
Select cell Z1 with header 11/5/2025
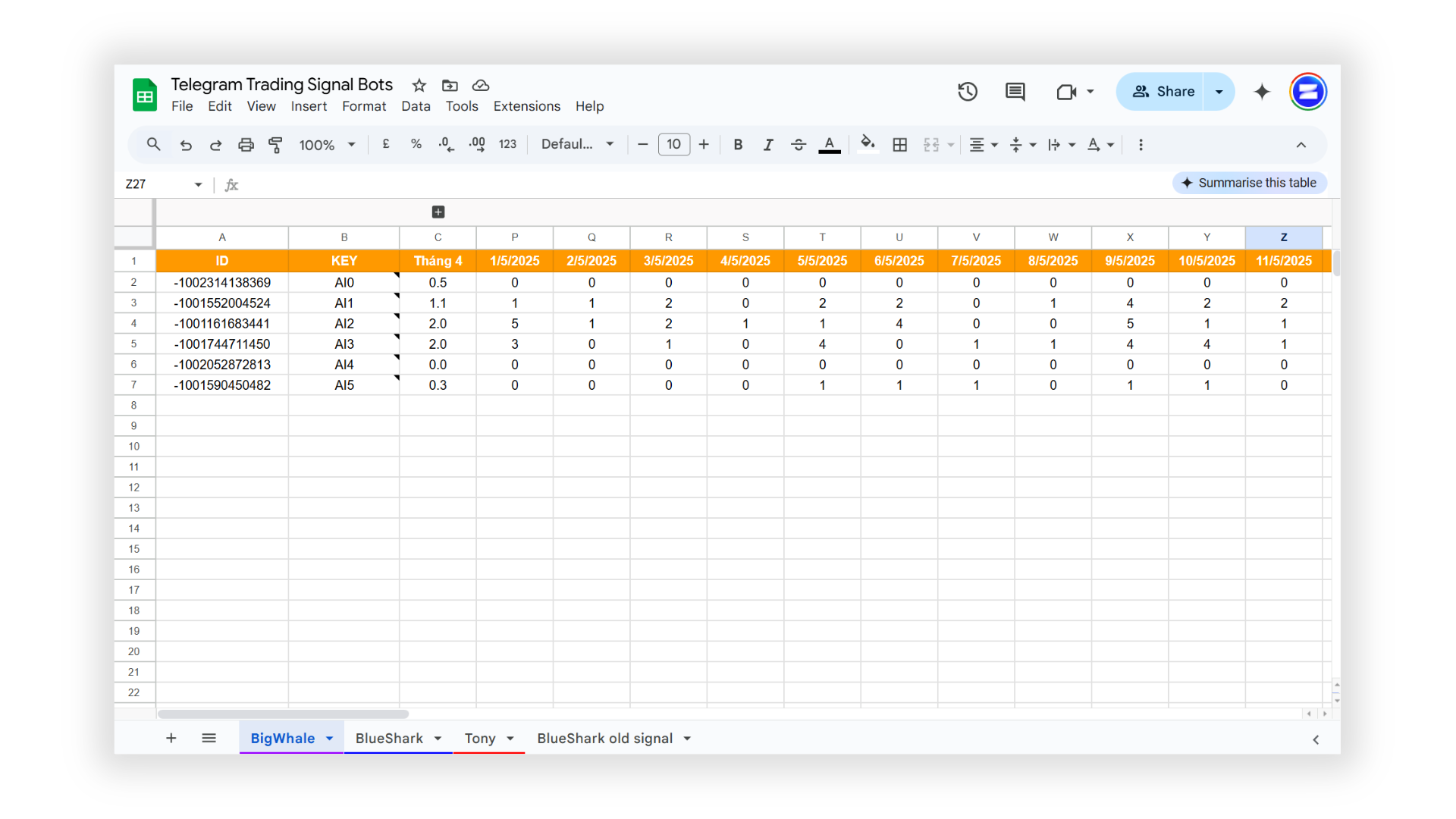pyautogui.click(x=1283, y=260)
